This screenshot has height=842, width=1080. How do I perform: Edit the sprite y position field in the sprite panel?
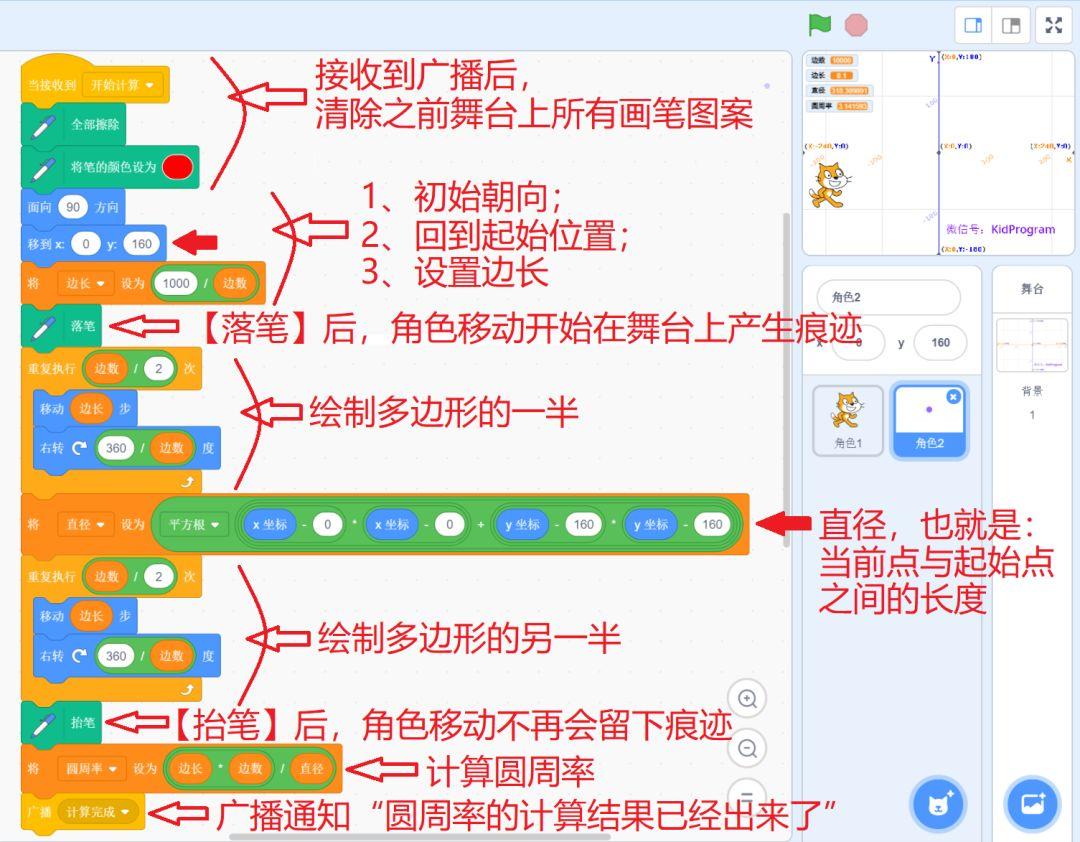[940, 342]
